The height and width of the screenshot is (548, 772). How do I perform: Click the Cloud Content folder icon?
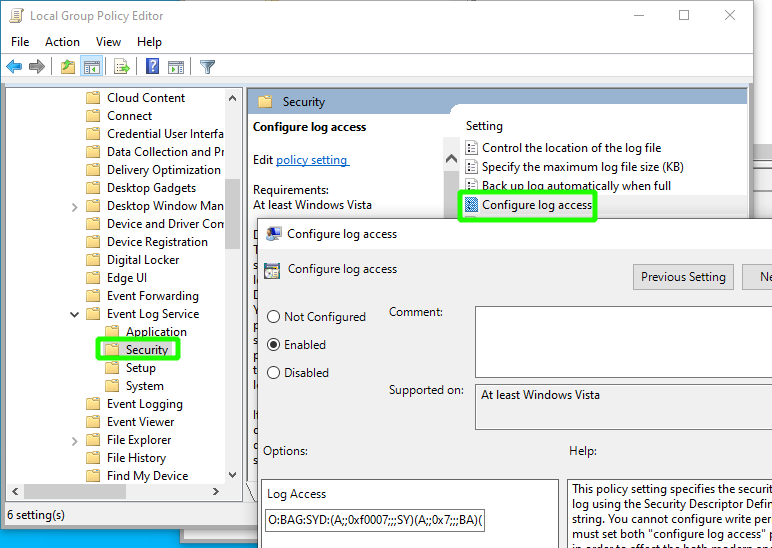pos(93,98)
